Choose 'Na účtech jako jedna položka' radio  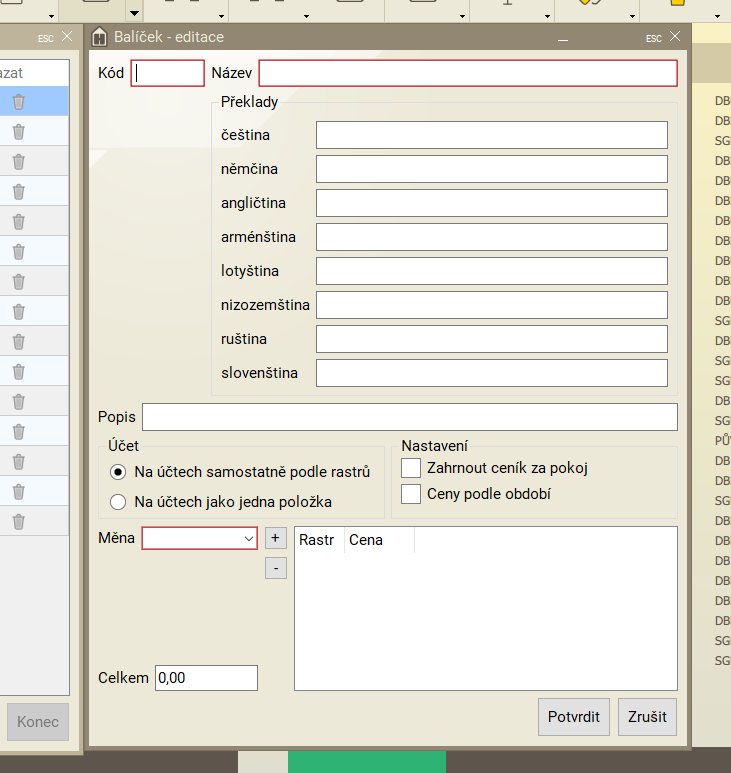pos(118,502)
